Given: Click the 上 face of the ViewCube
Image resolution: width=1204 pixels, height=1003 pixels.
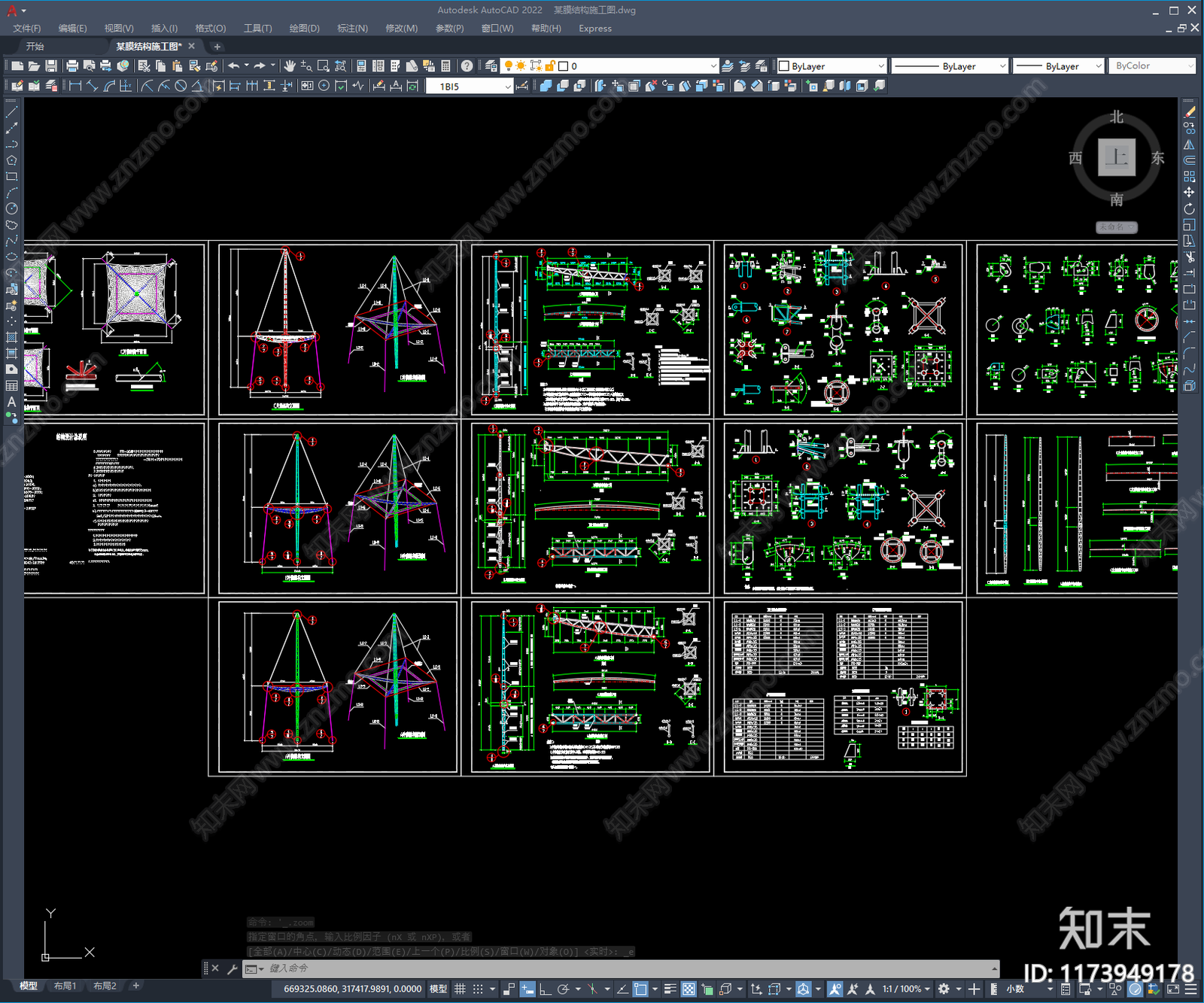Looking at the screenshot, I should point(1117,157).
